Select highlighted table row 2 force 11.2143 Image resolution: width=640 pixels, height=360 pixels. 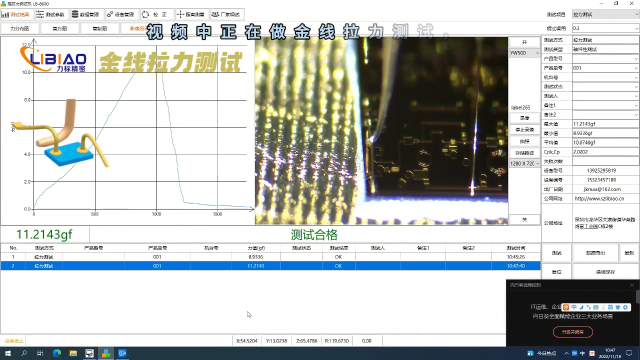[x=270, y=266]
